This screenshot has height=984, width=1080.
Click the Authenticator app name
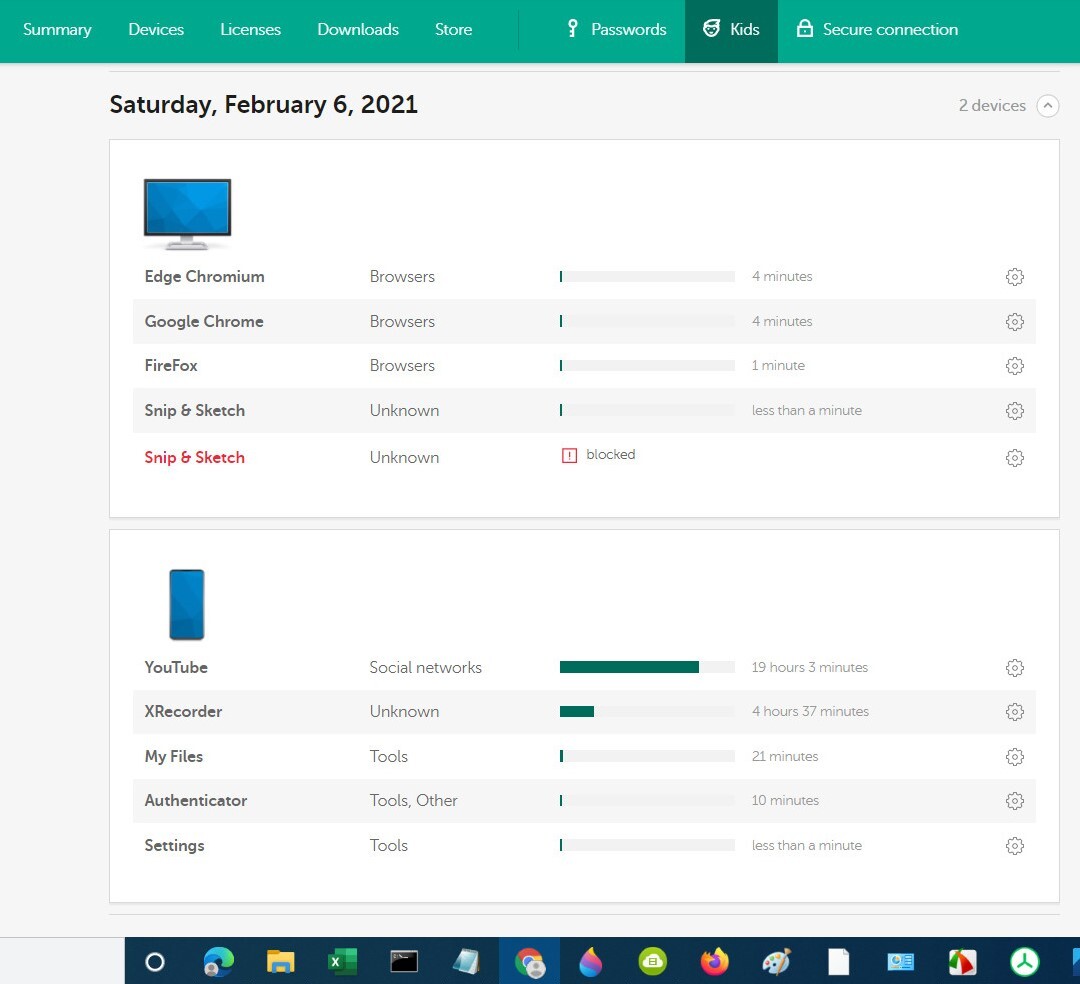(196, 800)
